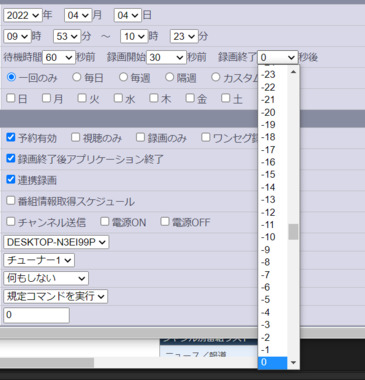
Task: Check the 水 (Wednesday) checkbox
Action: 118,98
